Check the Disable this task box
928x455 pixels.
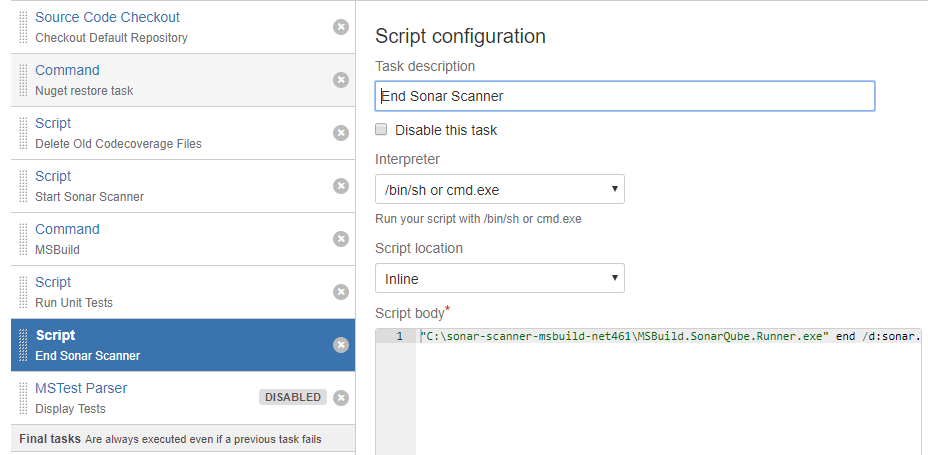coord(381,130)
